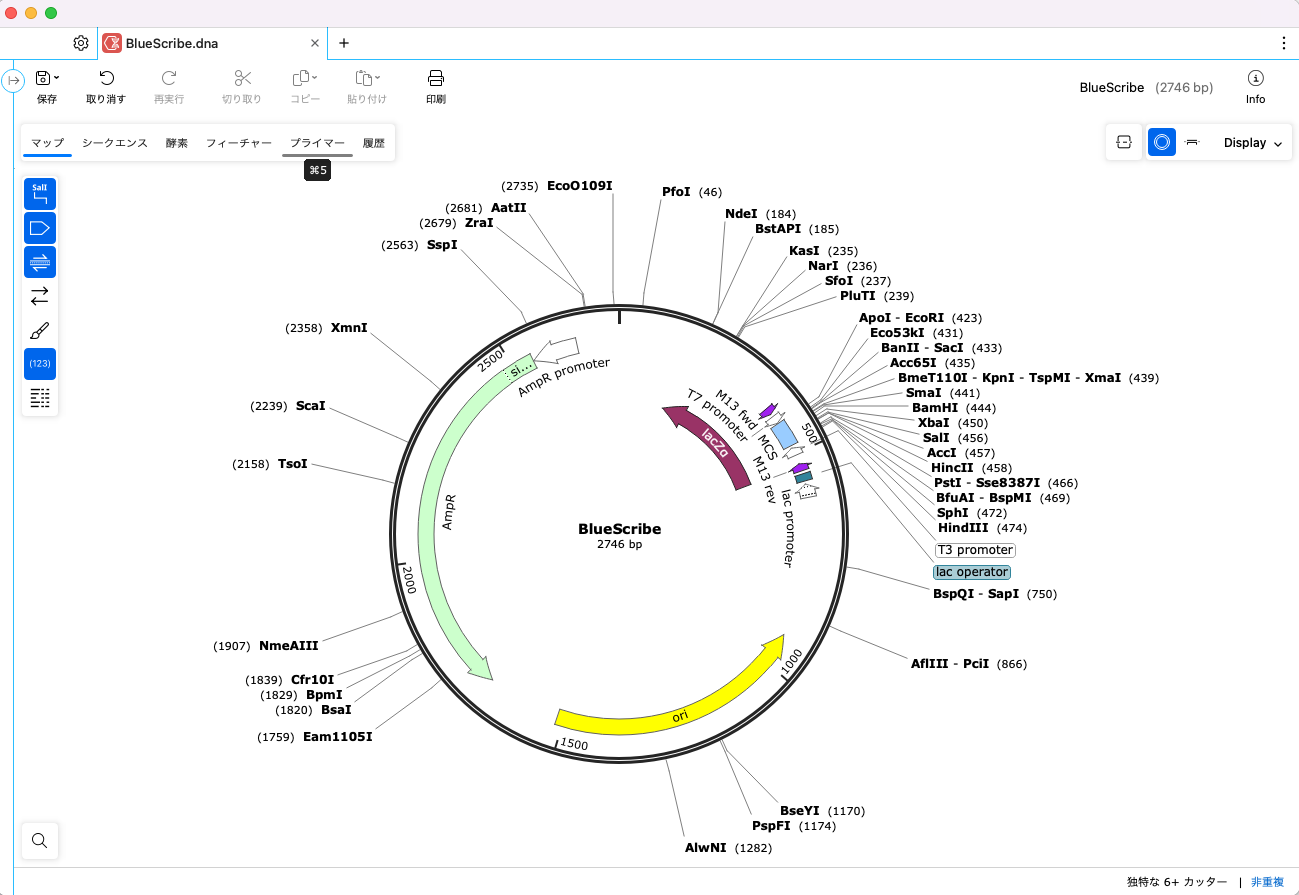Open the 履歴 history tab
This screenshot has height=895, width=1299.
coord(373,142)
